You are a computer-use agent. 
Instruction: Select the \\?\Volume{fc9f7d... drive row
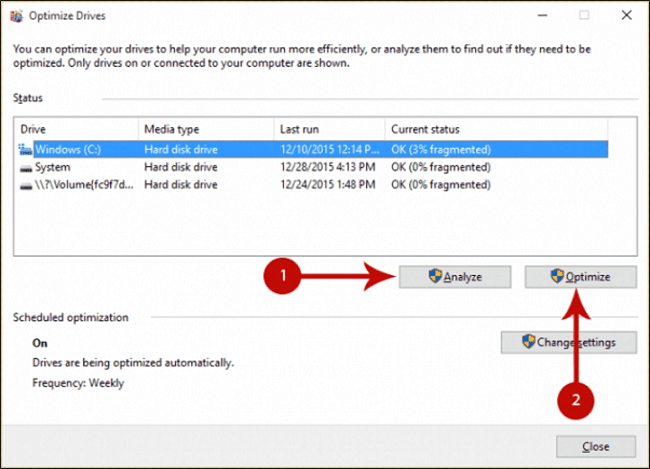point(313,185)
